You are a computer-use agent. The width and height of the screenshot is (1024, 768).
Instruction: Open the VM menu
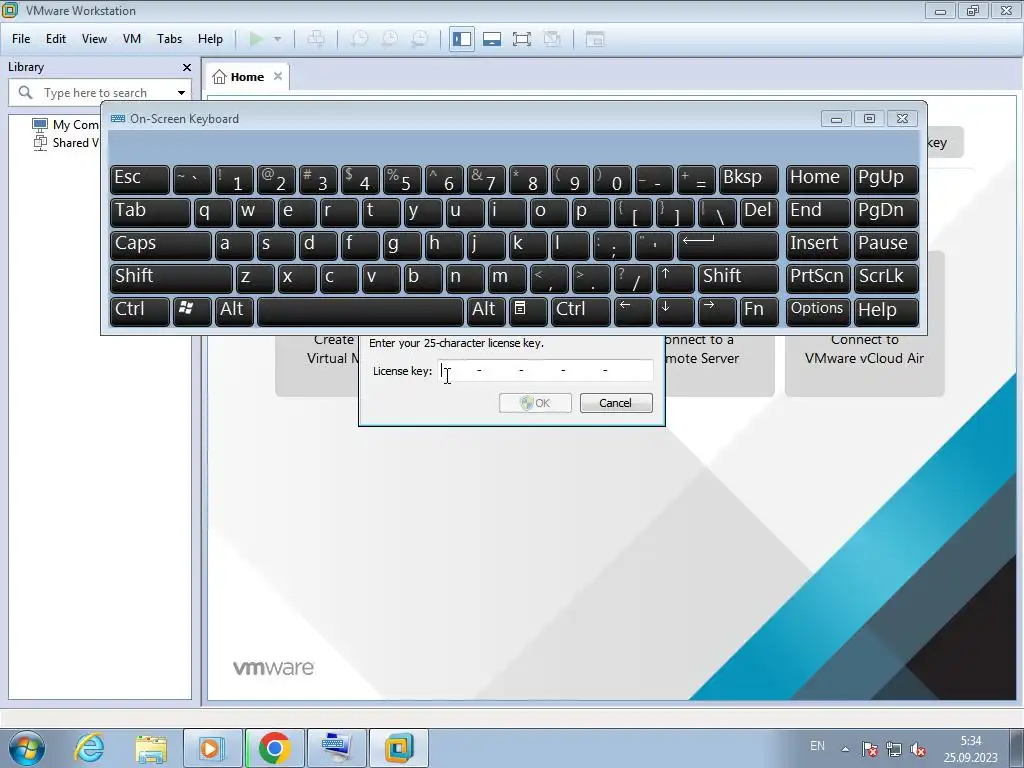click(132, 39)
